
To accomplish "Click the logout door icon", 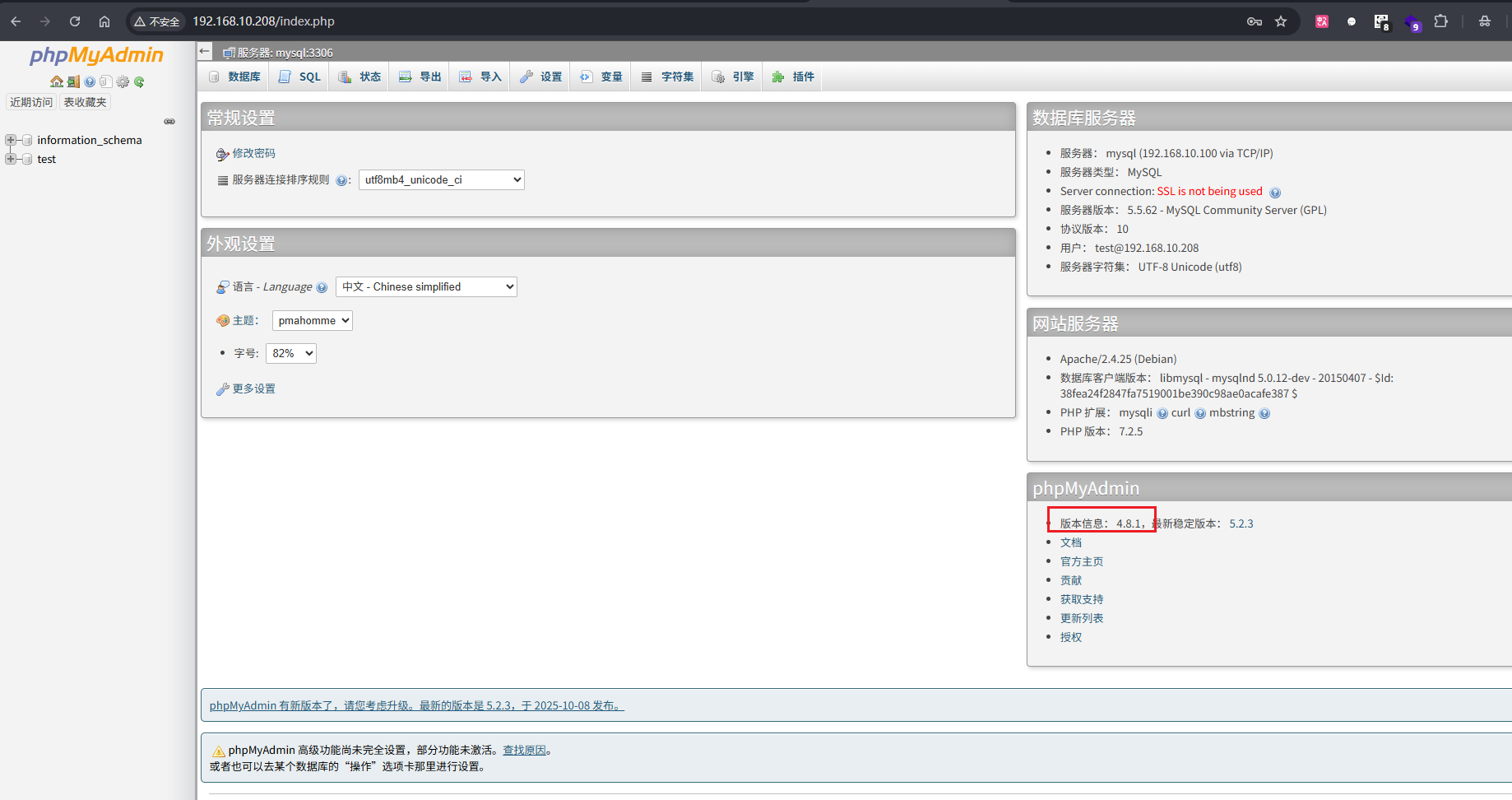I will (x=73, y=81).
